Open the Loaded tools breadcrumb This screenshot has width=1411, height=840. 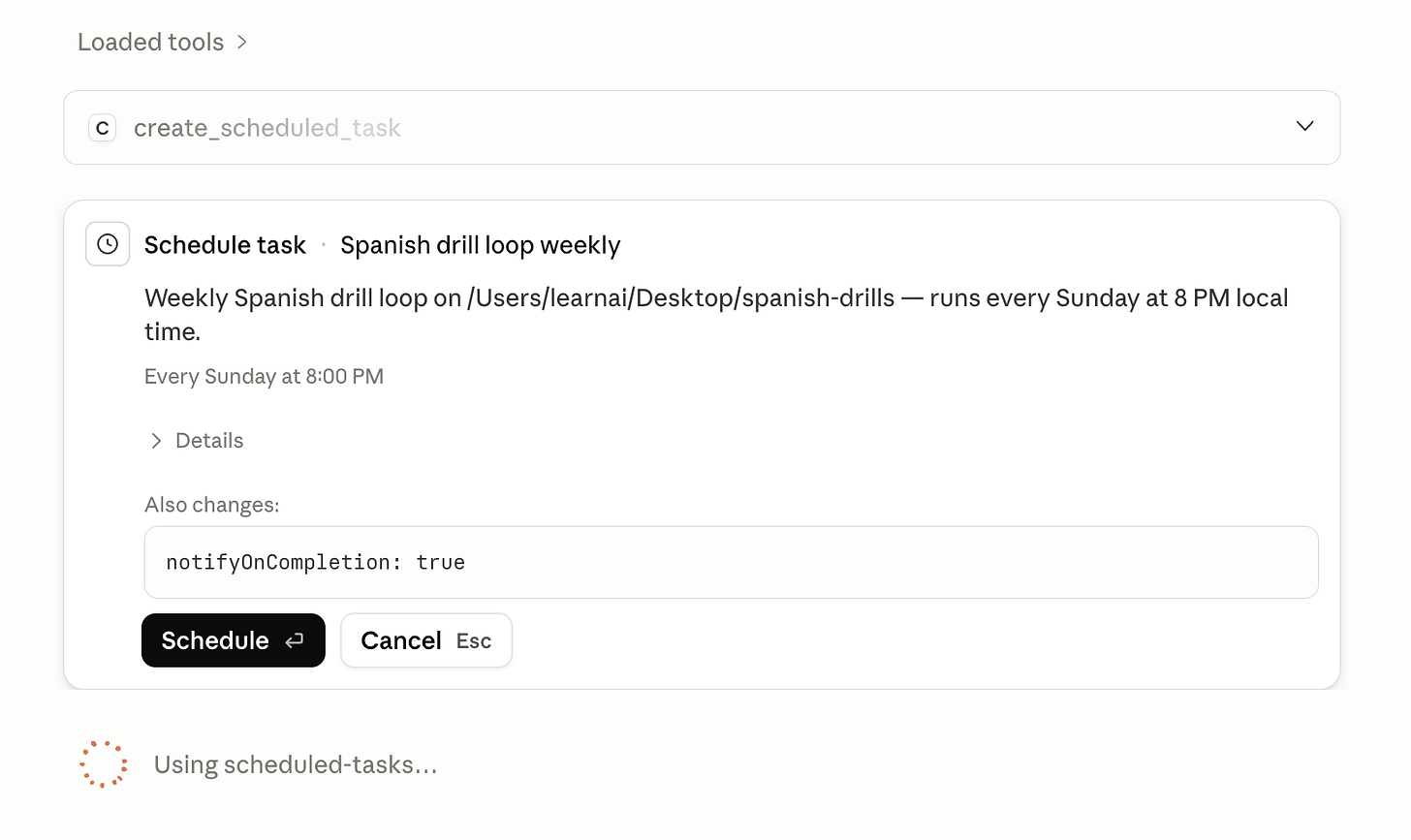click(x=151, y=42)
